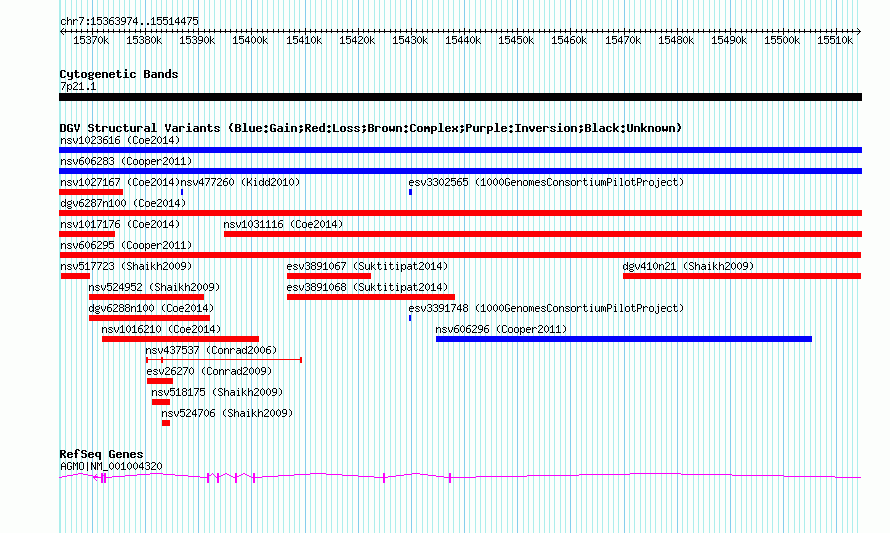890x533 pixels.
Task: Click the 15430k ruler position
Action: pyautogui.click(x=410, y=40)
